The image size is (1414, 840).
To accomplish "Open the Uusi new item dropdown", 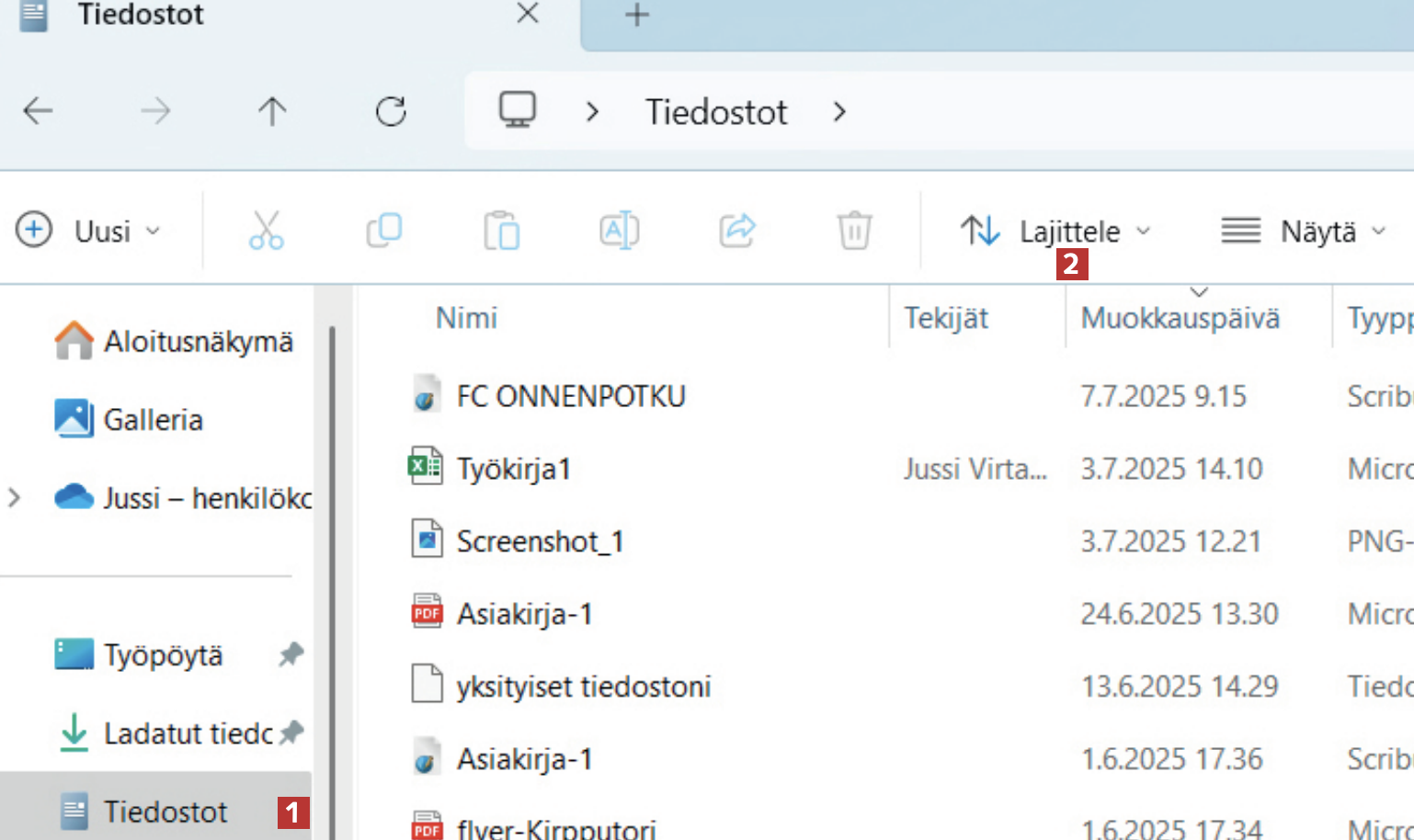I will (88, 231).
